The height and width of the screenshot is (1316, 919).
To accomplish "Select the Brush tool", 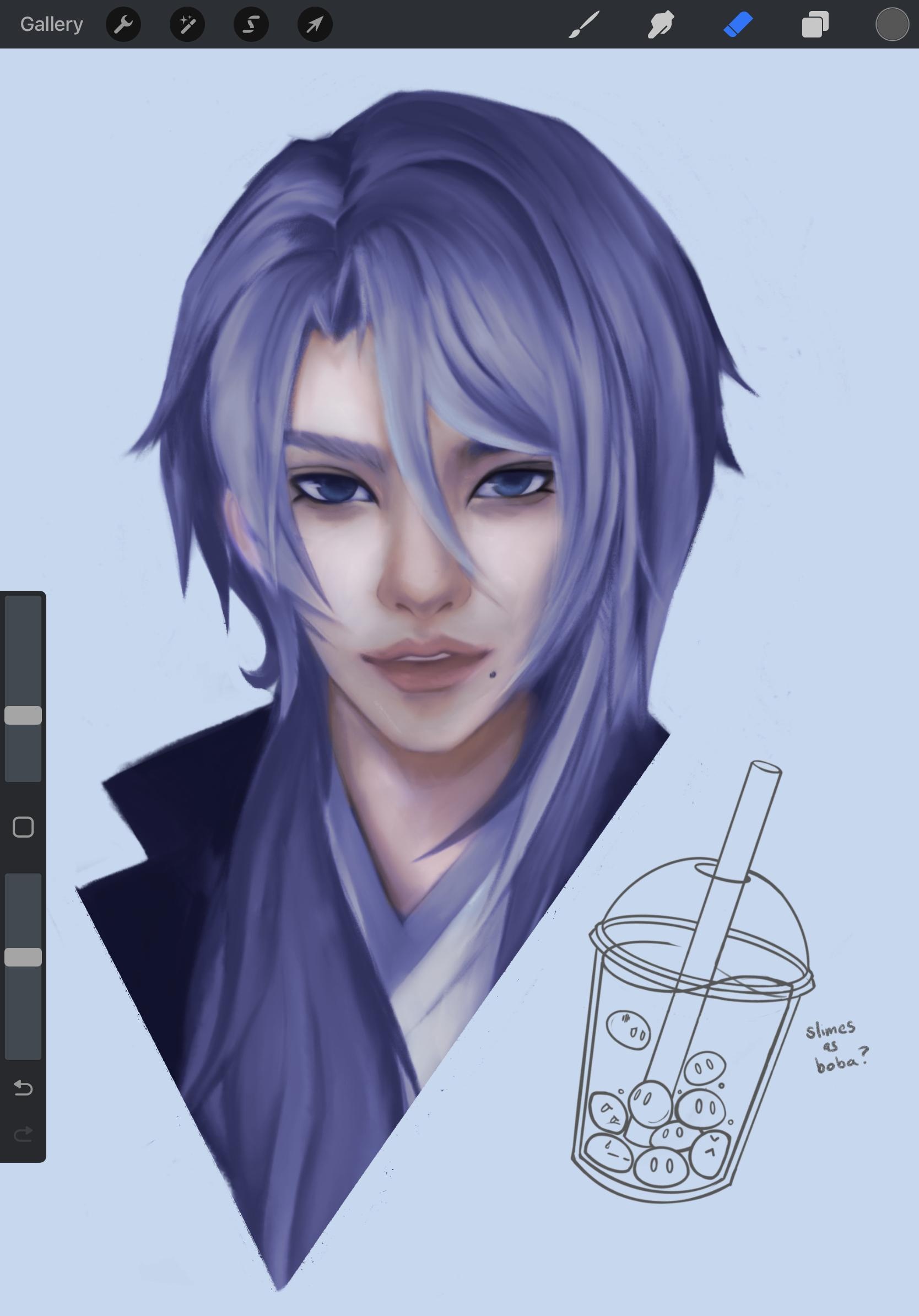I will coord(584,25).
